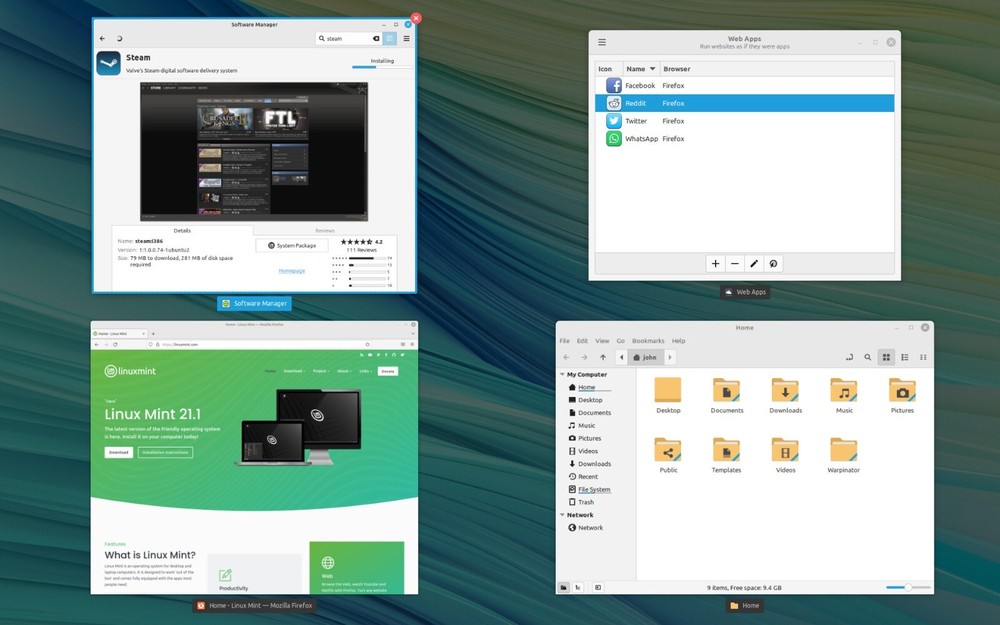Toggle the location entry bar in Nemo
The image size is (1000, 625).
coord(851,357)
